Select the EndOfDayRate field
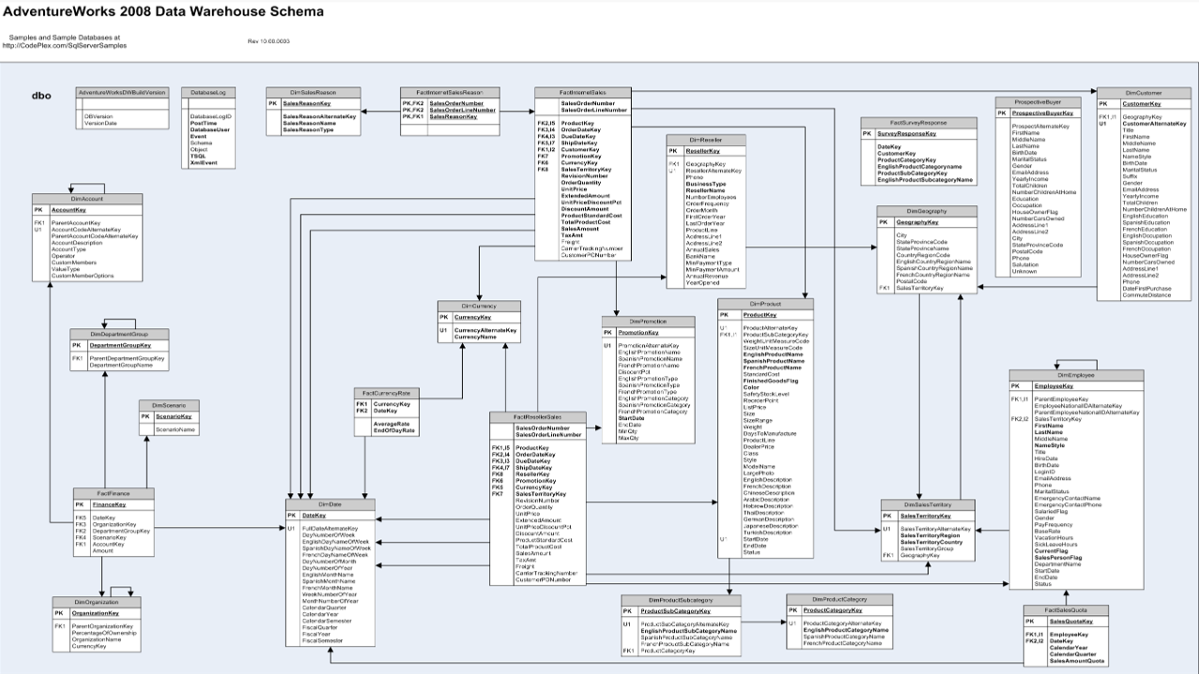Screen dimensions: 1199x675 point(394,430)
